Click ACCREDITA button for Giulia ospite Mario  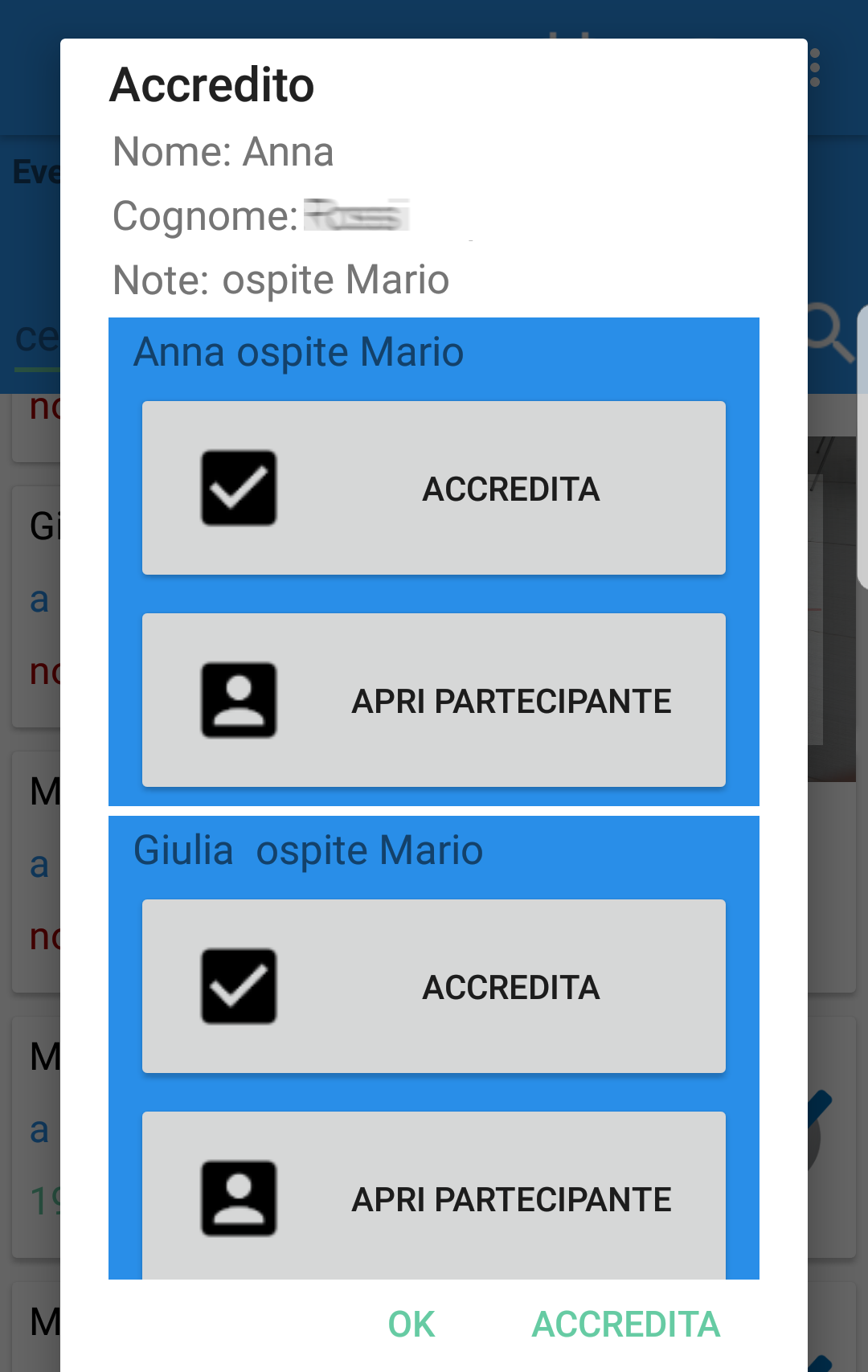tap(434, 986)
